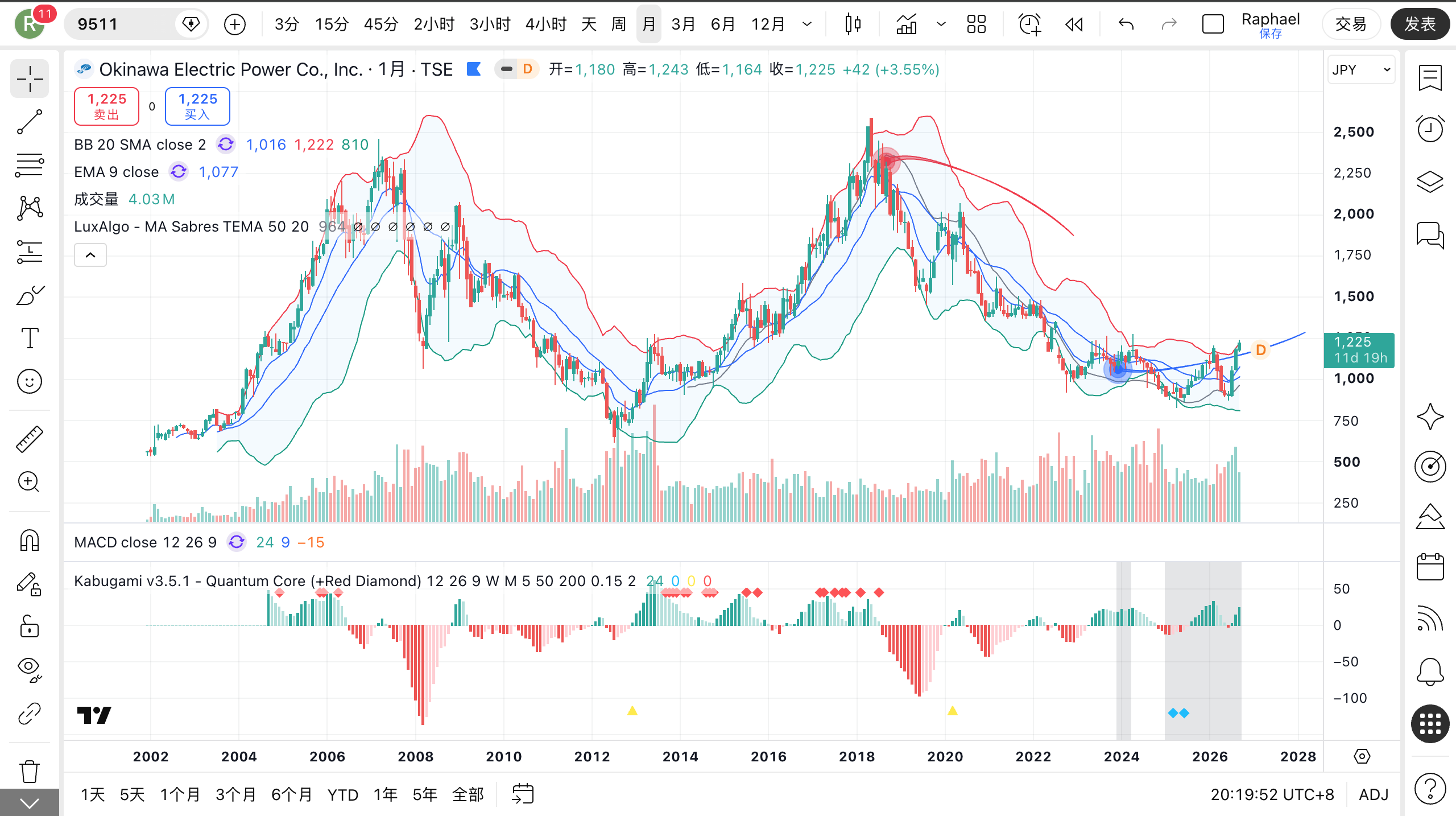Select the trend line drawing tool
This screenshot has height=816, width=1456.
[x=30, y=122]
